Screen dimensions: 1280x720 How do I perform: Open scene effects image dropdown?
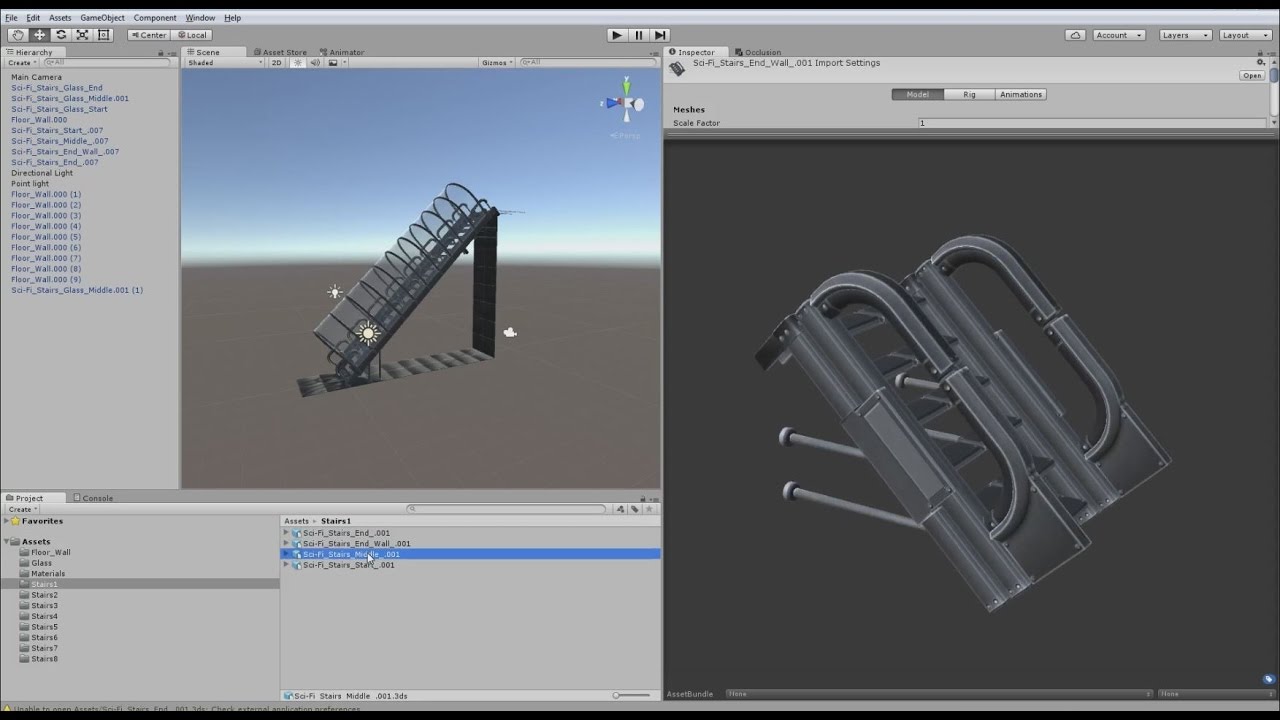(x=335, y=62)
